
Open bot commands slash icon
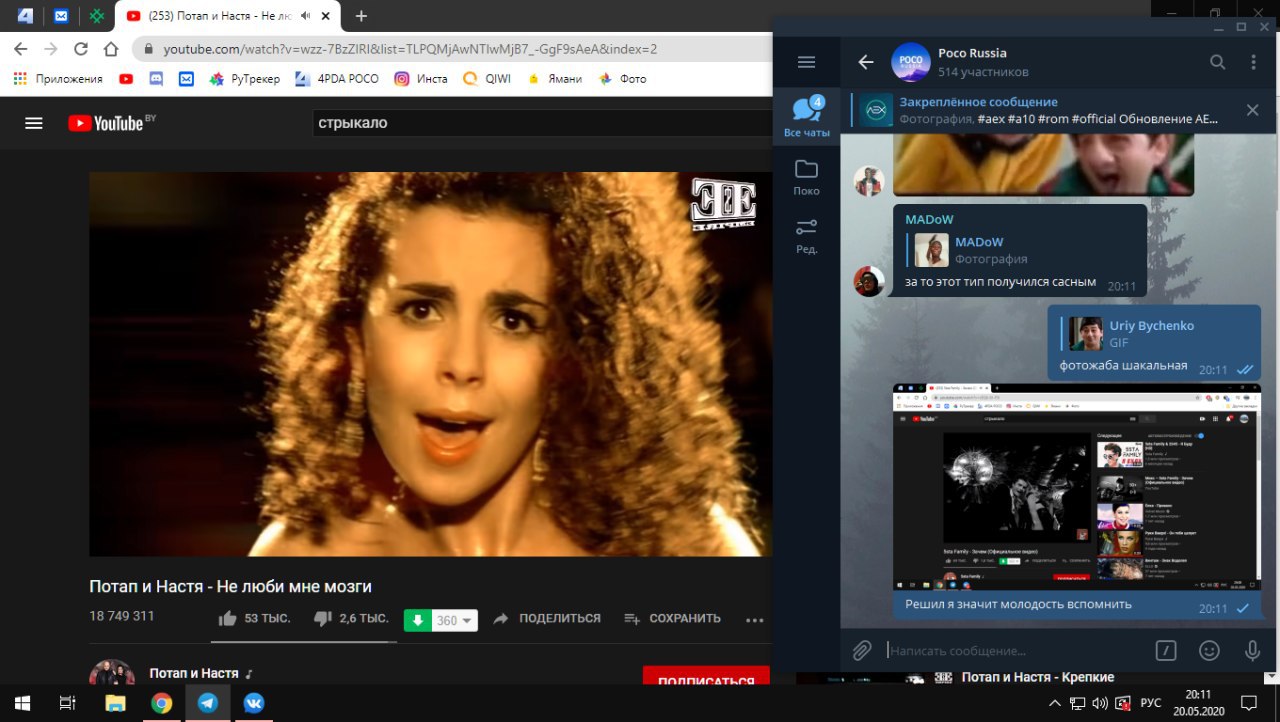tap(1165, 651)
